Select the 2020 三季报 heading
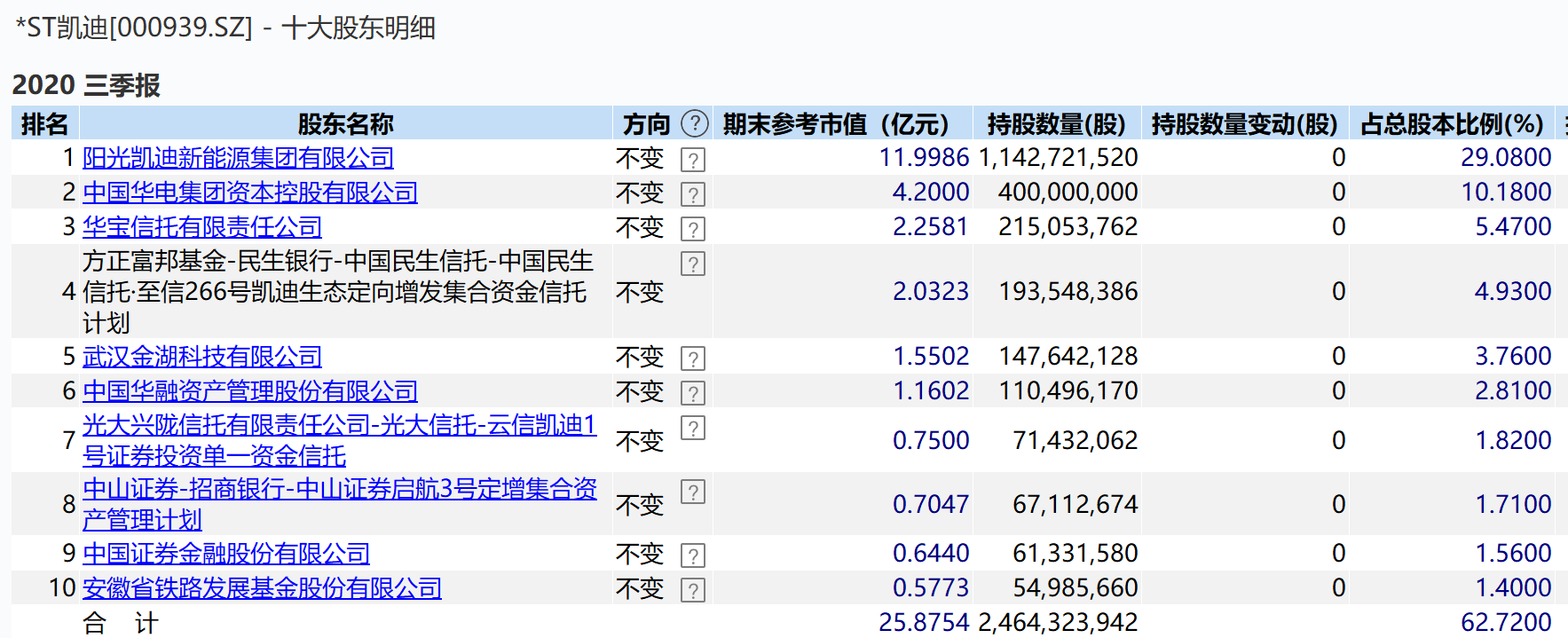 (86, 85)
